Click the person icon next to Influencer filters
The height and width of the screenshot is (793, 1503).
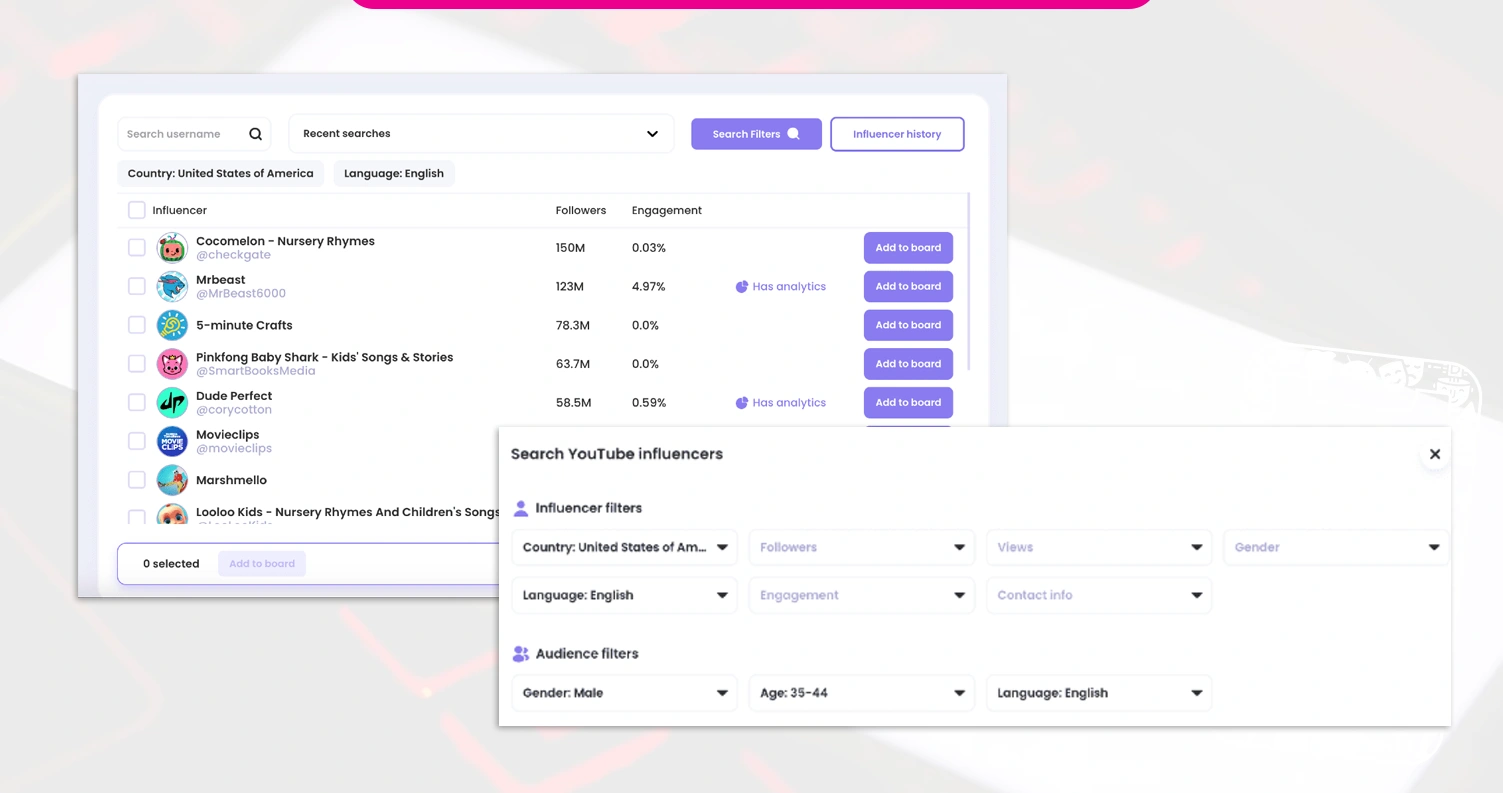[520, 508]
